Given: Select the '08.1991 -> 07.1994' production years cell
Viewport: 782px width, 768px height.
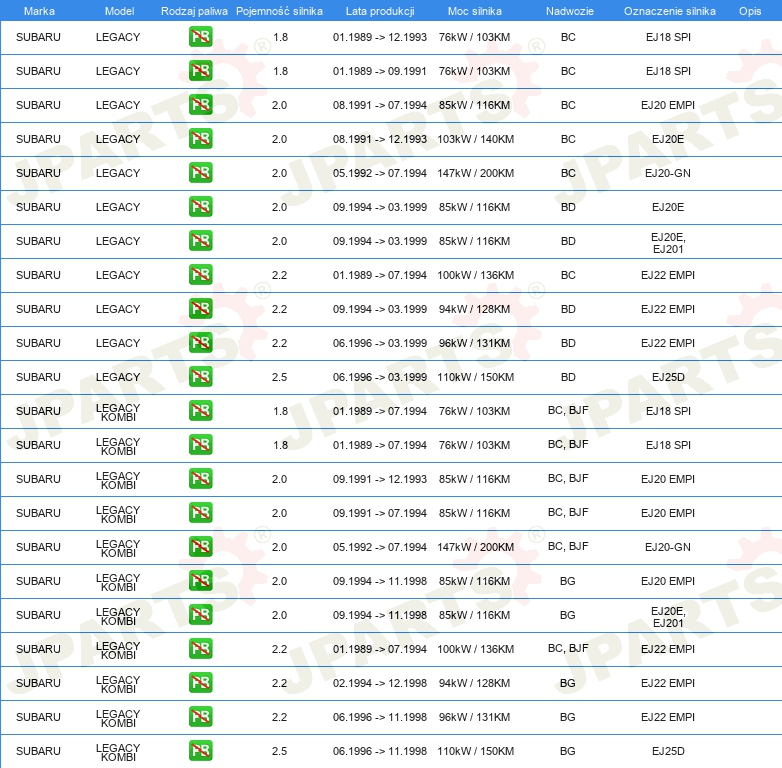Looking at the screenshot, I should point(380,105).
